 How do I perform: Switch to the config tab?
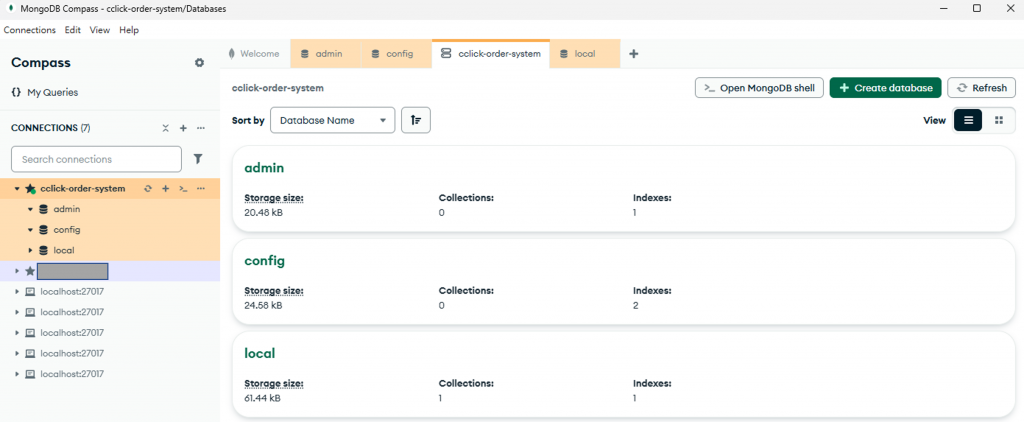397,54
